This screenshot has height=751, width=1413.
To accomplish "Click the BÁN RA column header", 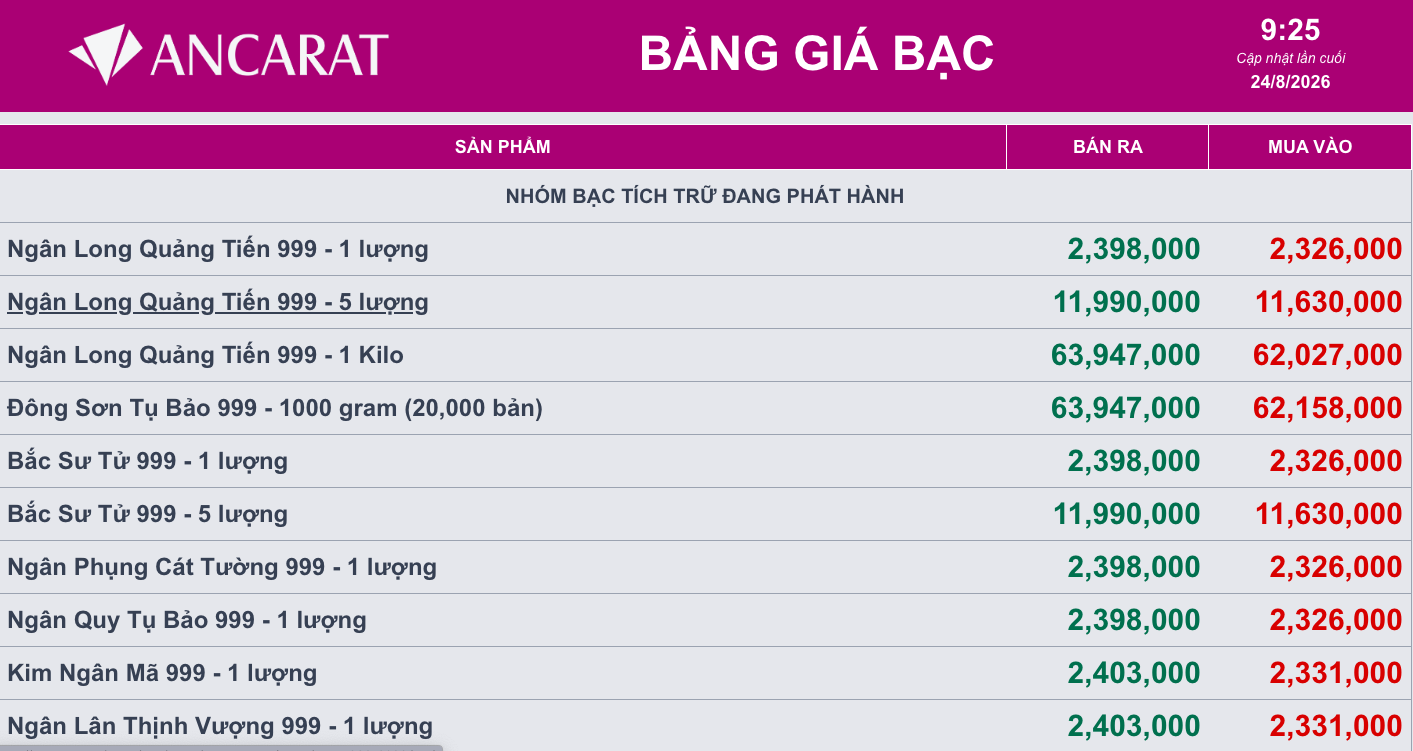I will click(x=1108, y=147).
